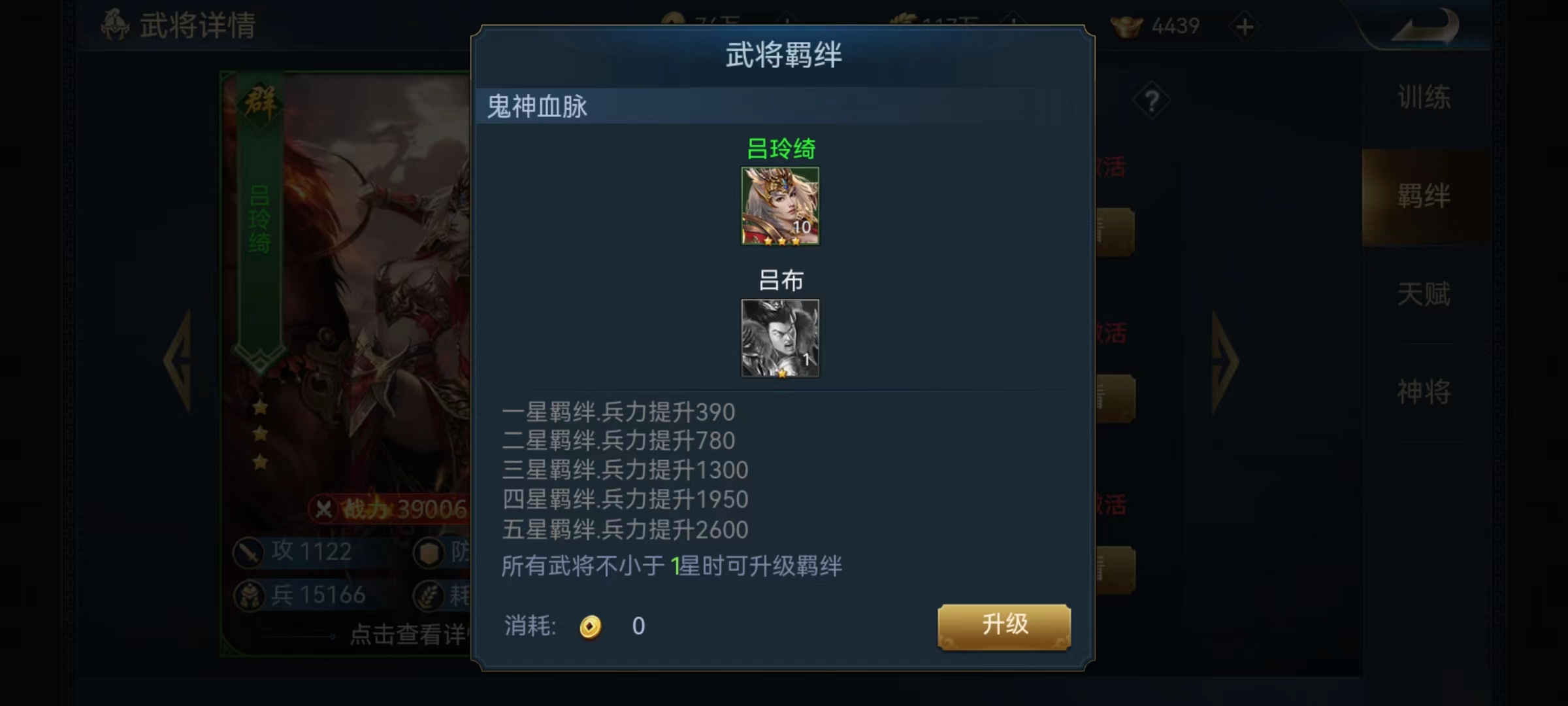Go to next hero with right arrow
Screen dimensions: 1568x706
pos(1224,361)
